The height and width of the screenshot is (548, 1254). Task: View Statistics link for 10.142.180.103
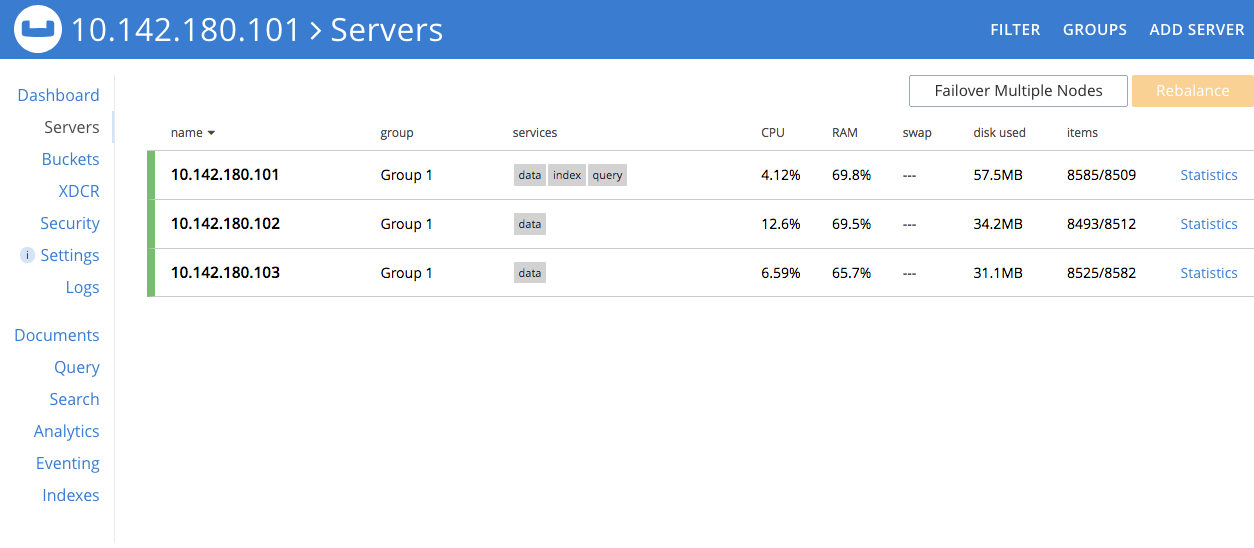click(1208, 273)
